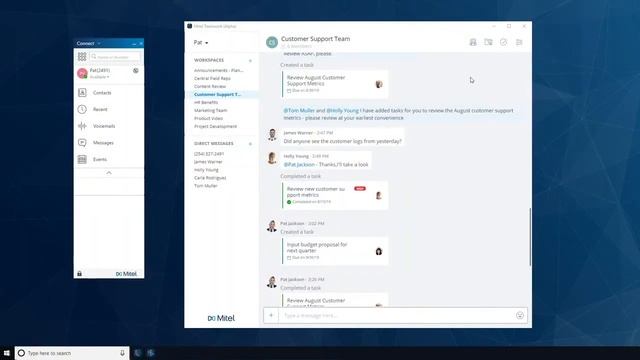Open direct message with James Warner
640x360 pixels.
click(208, 162)
